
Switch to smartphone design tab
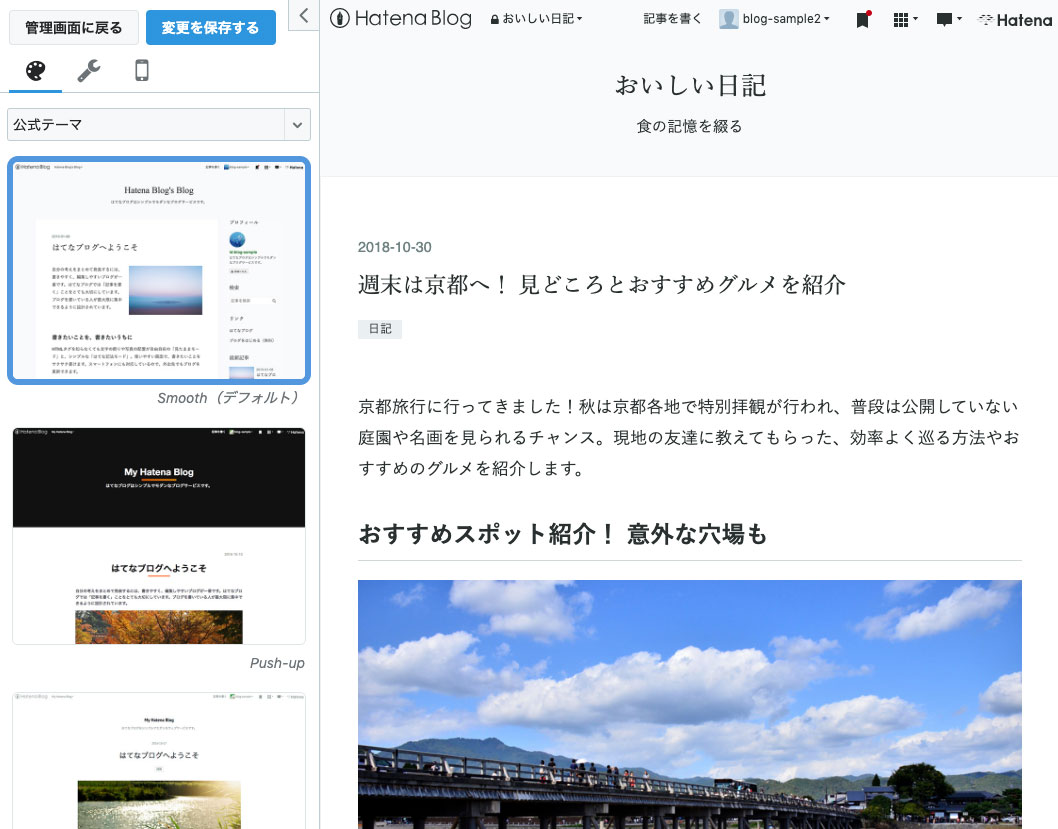point(142,70)
